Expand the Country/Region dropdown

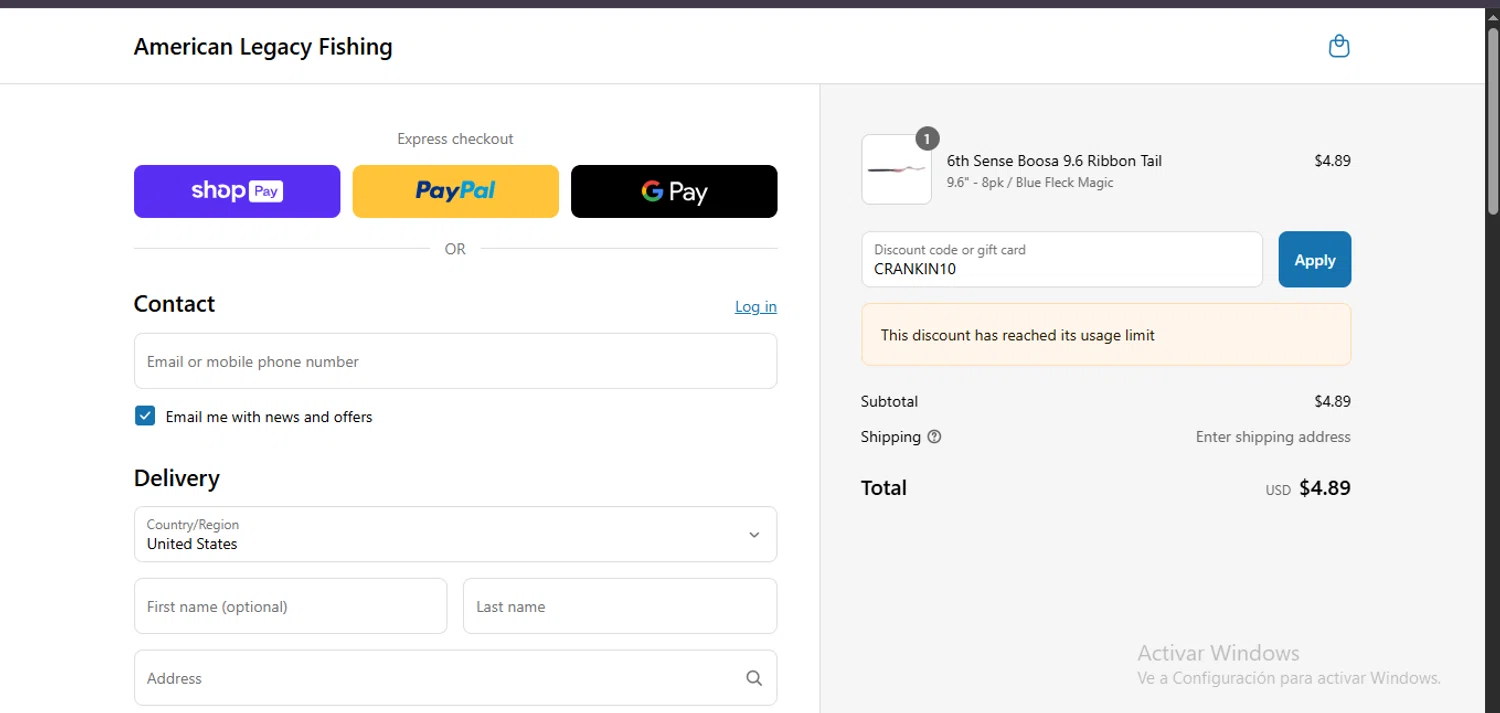pyautogui.click(x=455, y=534)
